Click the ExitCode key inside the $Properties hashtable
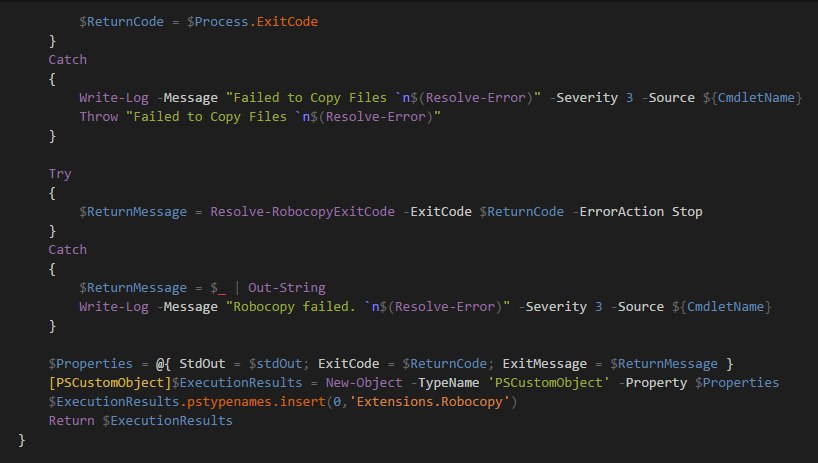The image size is (818, 463). point(348,363)
